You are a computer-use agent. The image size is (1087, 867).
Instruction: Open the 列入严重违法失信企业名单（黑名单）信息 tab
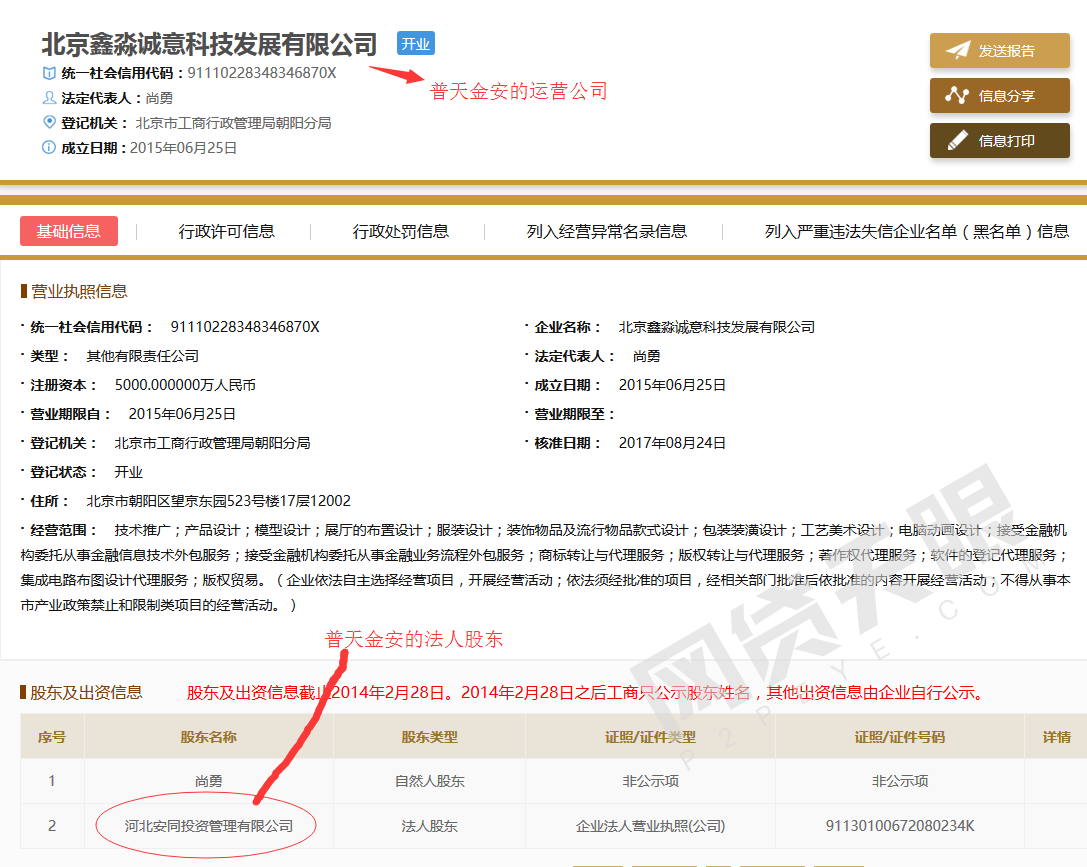point(916,231)
